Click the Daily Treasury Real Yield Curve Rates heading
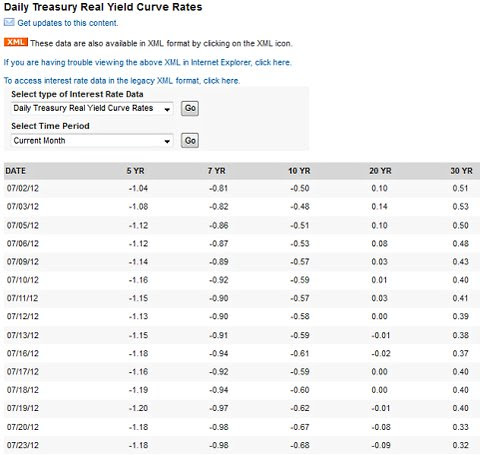Image resolution: width=480 pixels, height=455 pixels. [103, 7]
